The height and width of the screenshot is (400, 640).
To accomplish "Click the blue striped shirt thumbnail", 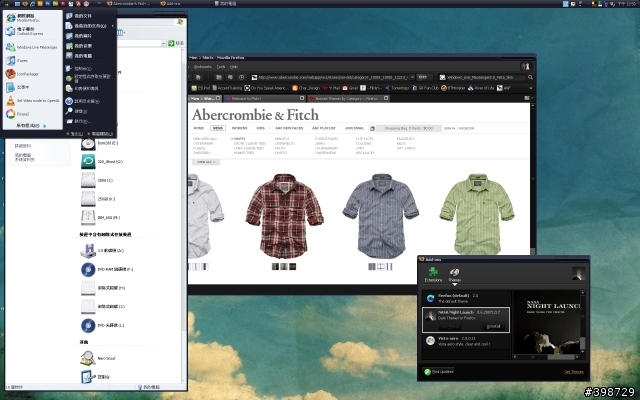I will tap(380, 216).
